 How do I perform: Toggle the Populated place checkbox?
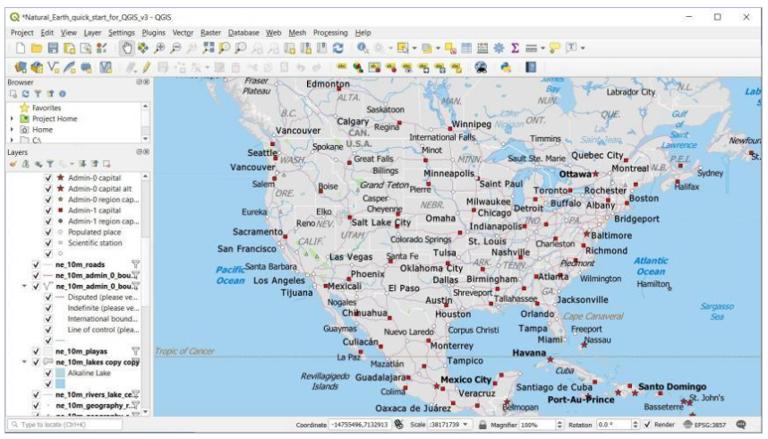[48, 232]
